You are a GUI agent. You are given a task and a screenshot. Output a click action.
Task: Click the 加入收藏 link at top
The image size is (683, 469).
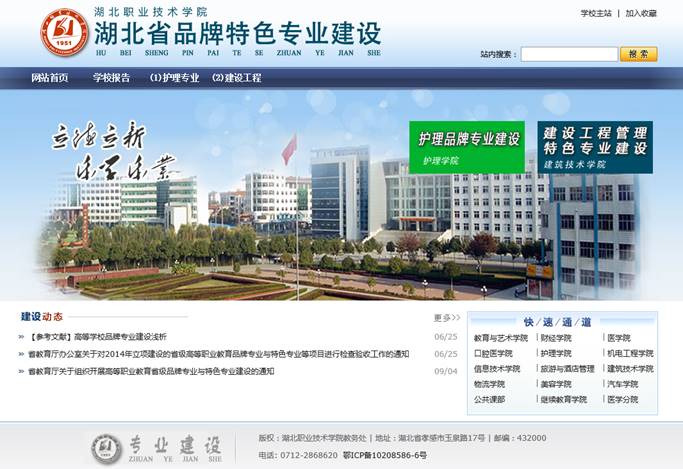(x=641, y=14)
